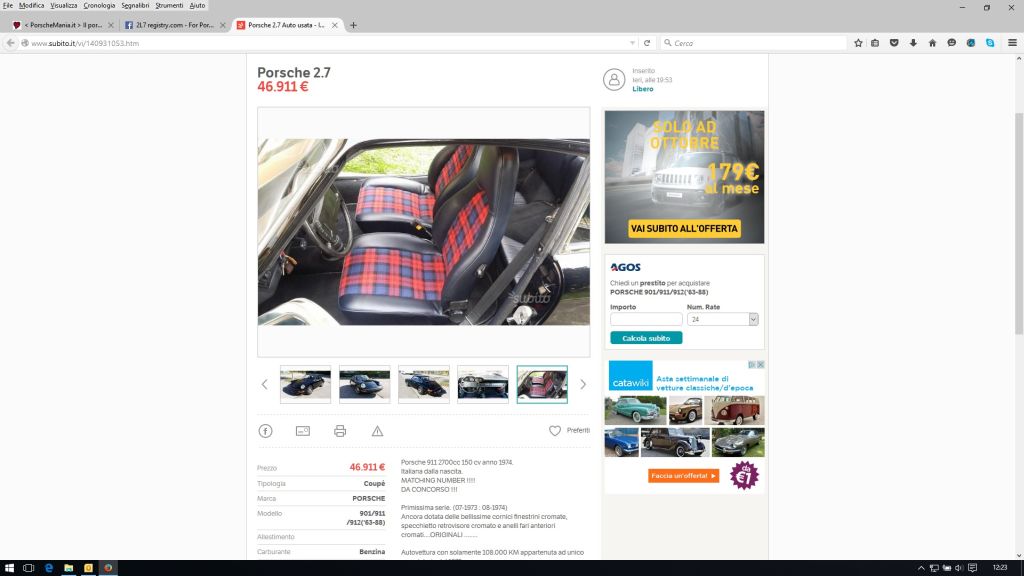The width and height of the screenshot is (1024, 576).
Task: Open the bookmarks list clipboard icon
Action: 875,43
